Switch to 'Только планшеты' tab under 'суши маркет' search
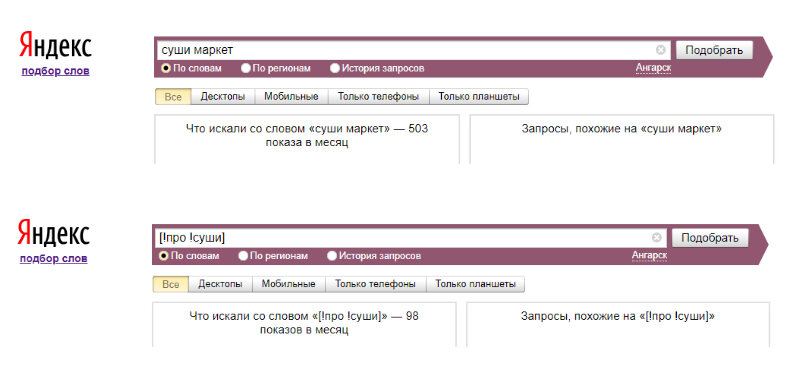 (x=479, y=96)
